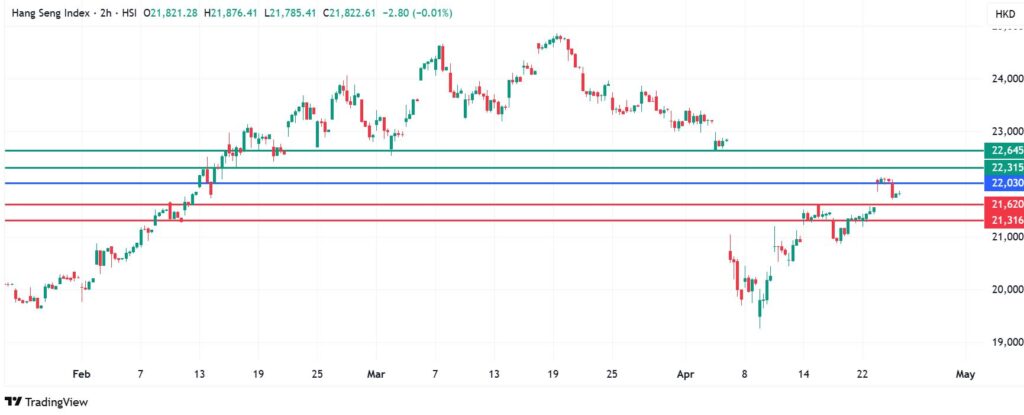Screen dimensions: 1024x415
Task: Select the Mar label on time axis
Action: 376,374
